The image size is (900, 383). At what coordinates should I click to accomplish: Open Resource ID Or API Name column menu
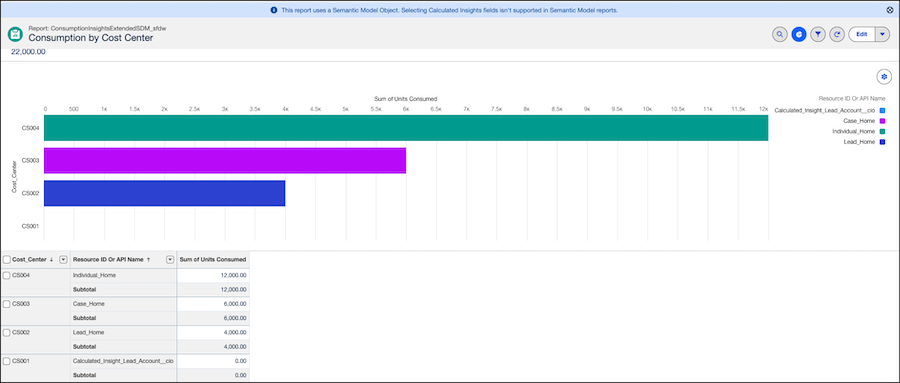pos(170,260)
